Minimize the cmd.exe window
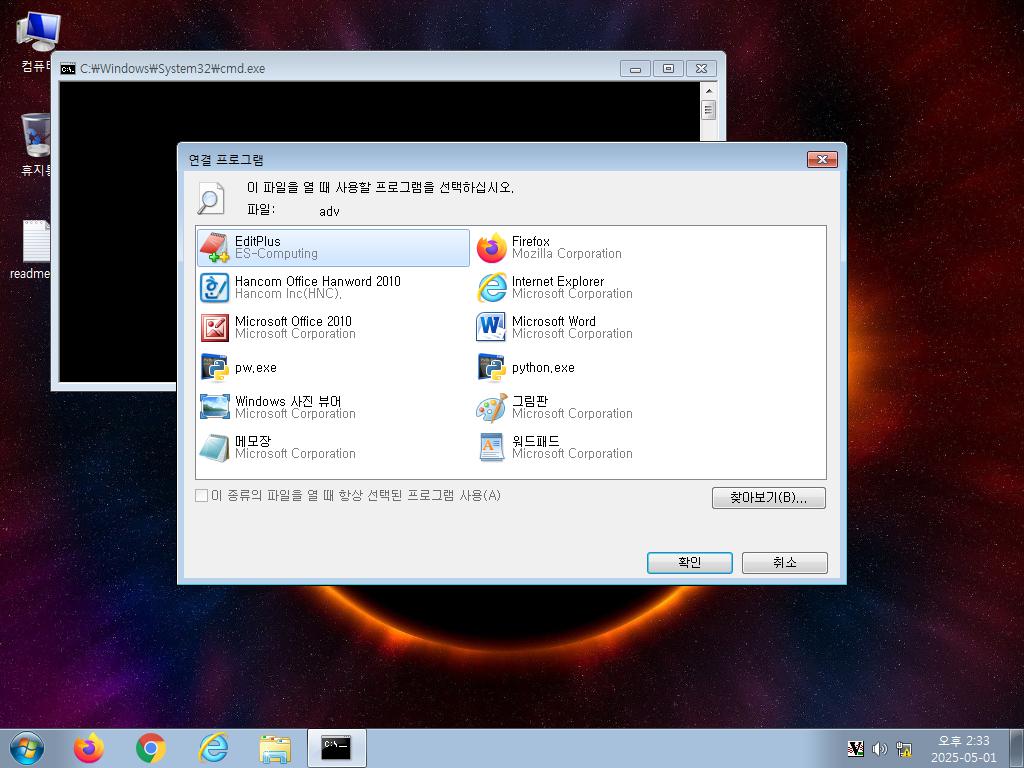 [x=635, y=69]
